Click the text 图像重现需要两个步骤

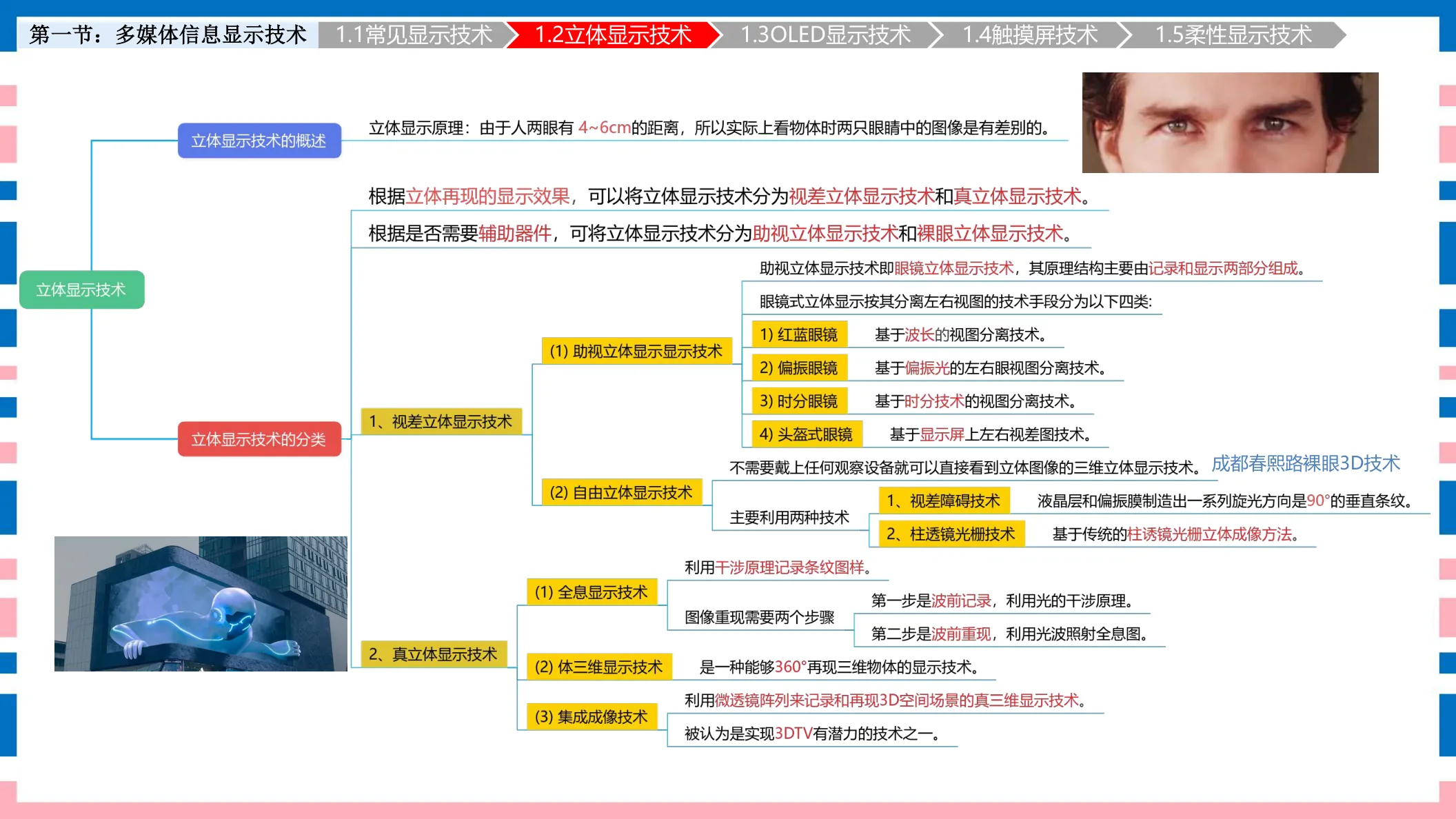coord(760,617)
